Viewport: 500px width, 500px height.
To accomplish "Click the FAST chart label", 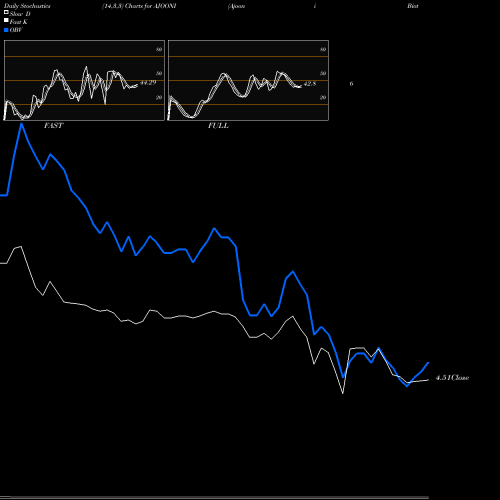I will (53, 126).
